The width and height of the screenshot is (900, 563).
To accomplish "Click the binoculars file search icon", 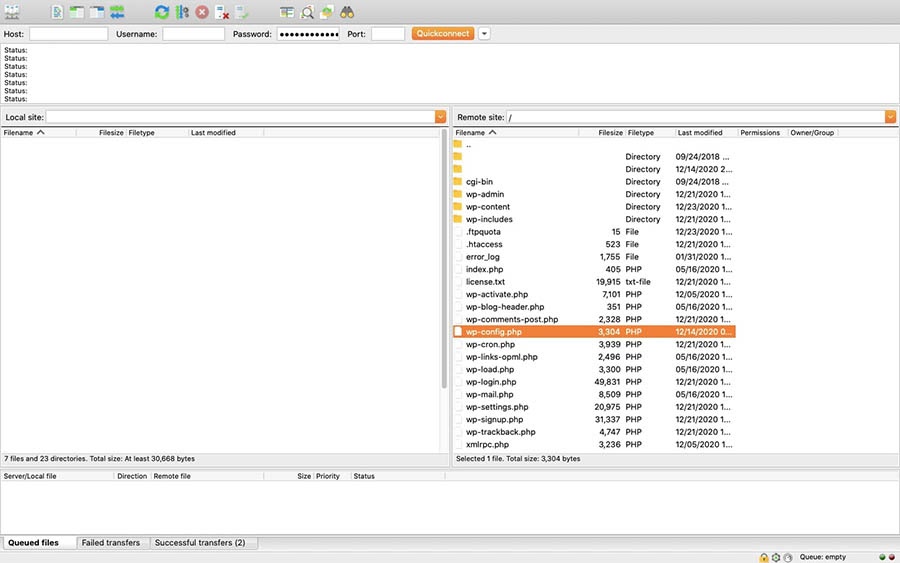I will point(347,12).
